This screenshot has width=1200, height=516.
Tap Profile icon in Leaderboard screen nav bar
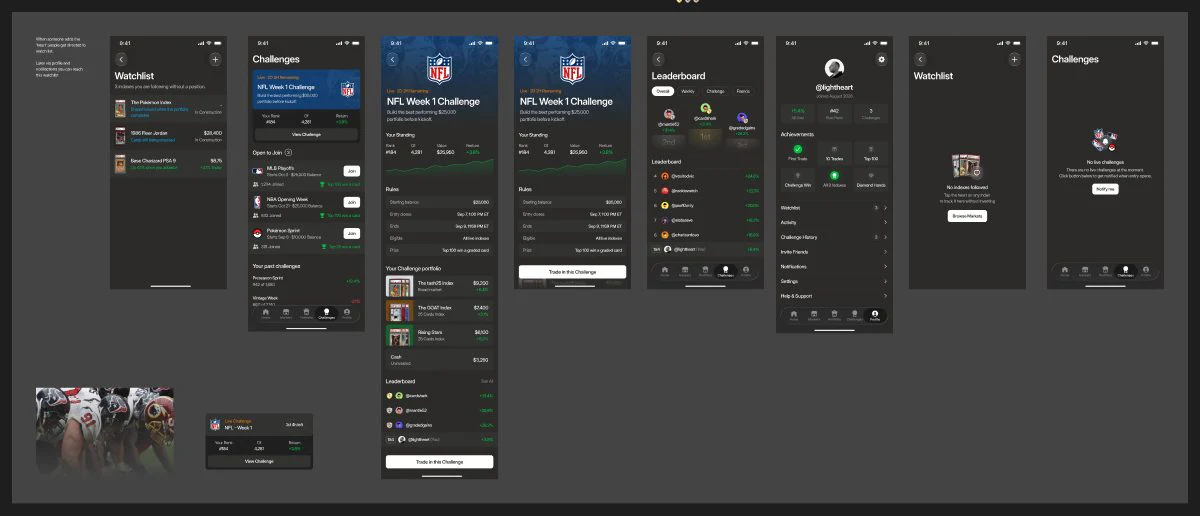click(746, 270)
